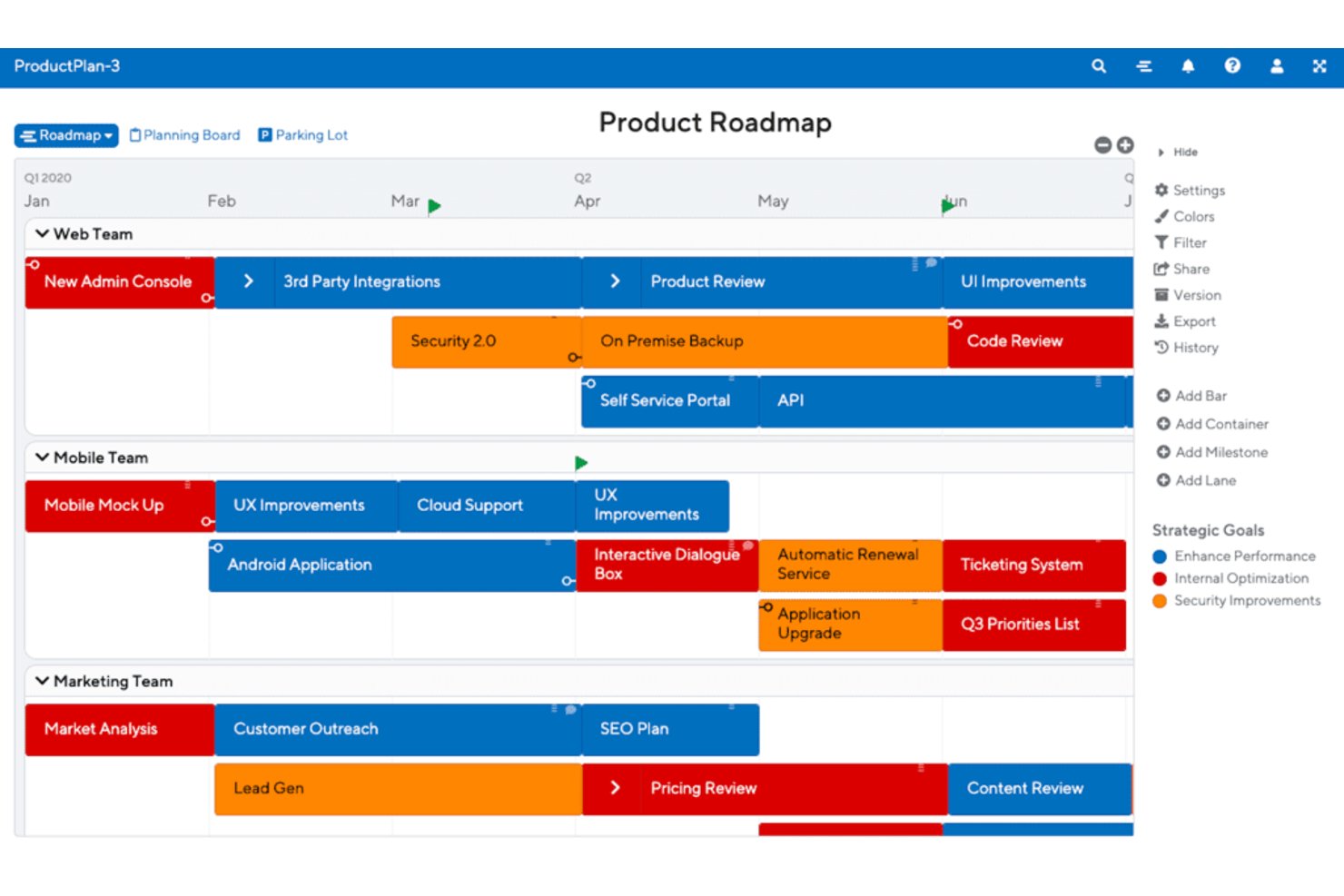Select Security Improvements orange goal swatch

point(1160,601)
